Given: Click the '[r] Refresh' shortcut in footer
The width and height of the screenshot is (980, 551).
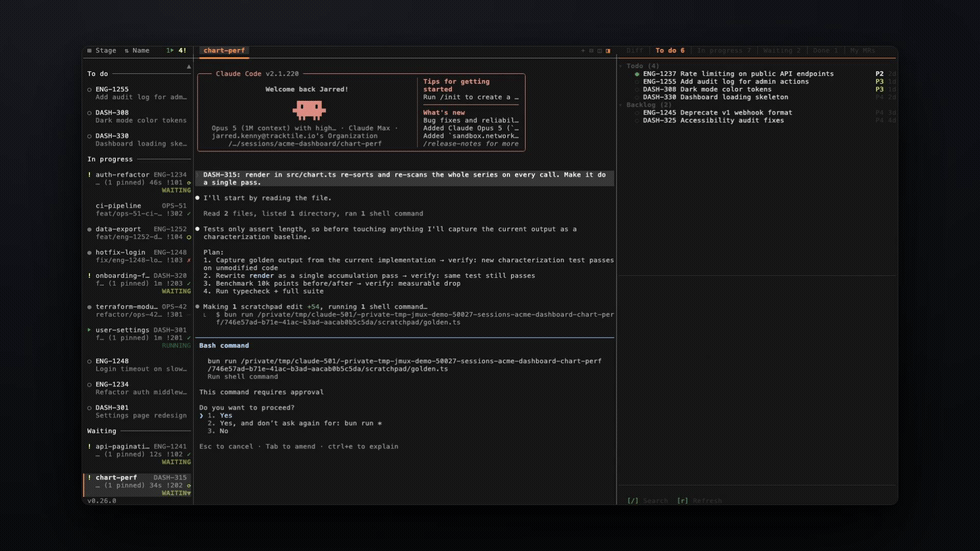Looking at the screenshot, I should pyautogui.click(x=699, y=501).
